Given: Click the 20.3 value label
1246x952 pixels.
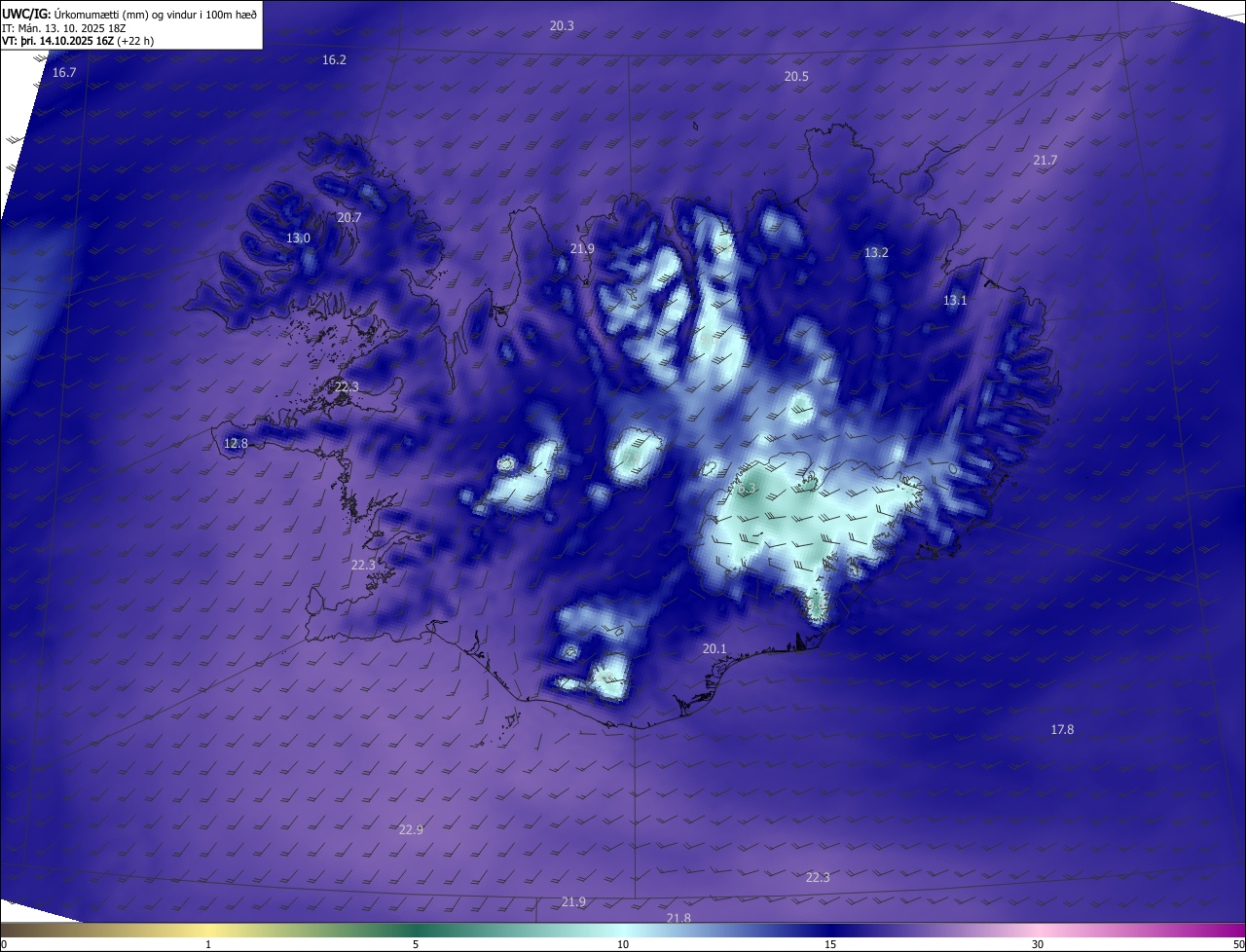Looking at the screenshot, I should click(562, 26).
